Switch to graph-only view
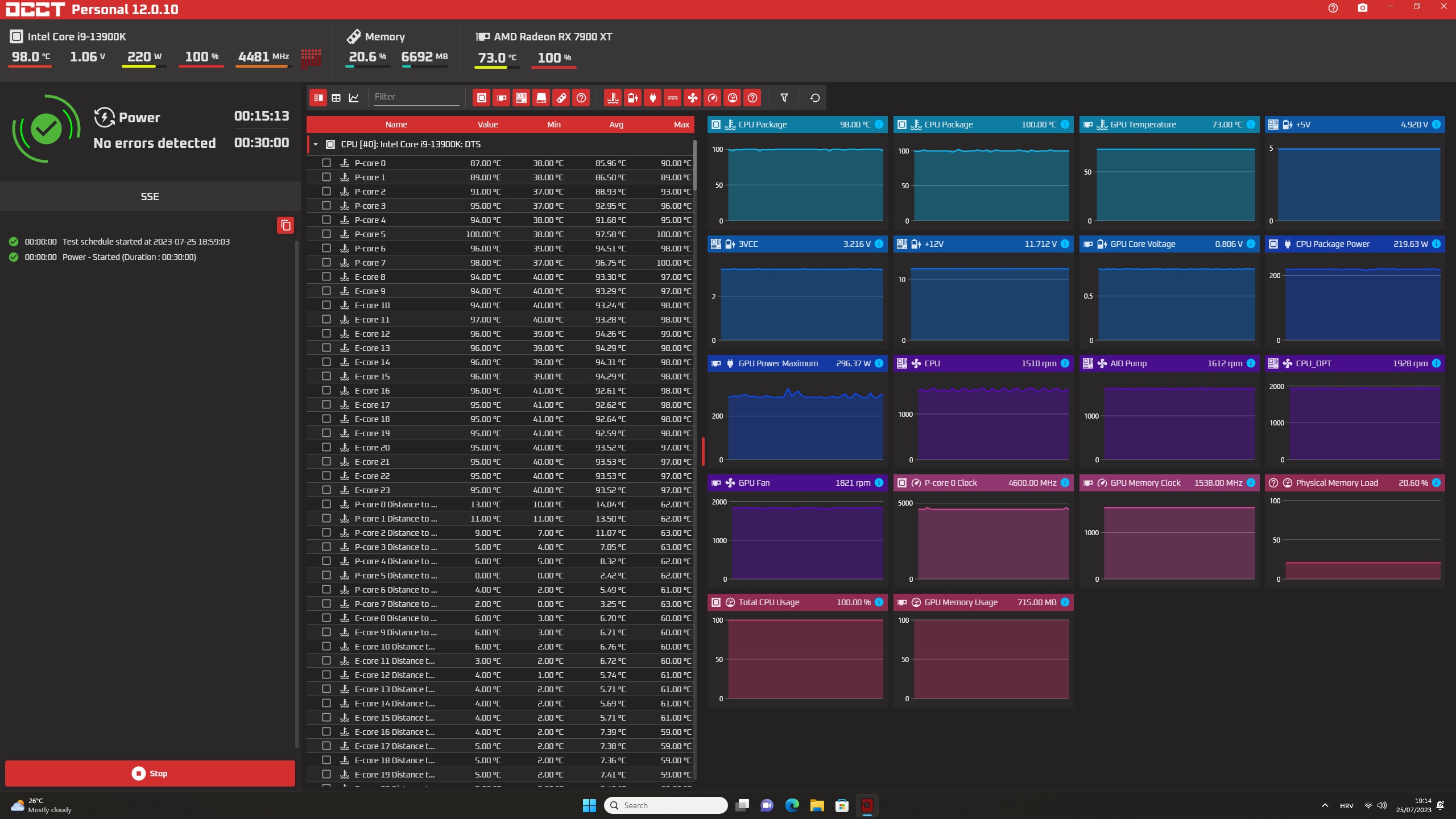This screenshot has height=819, width=1456. pyautogui.click(x=354, y=98)
